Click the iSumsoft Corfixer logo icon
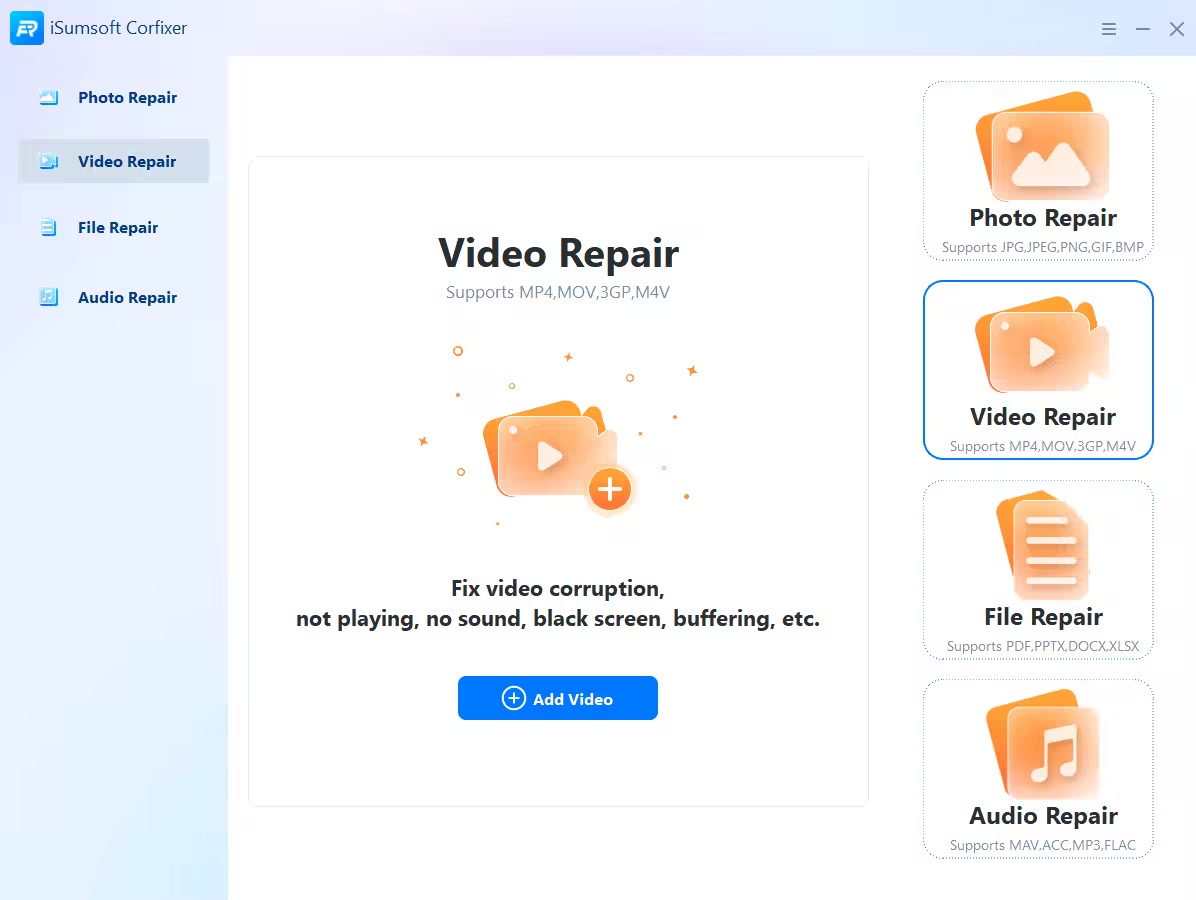The height and width of the screenshot is (900, 1196). pyautogui.click(x=27, y=28)
